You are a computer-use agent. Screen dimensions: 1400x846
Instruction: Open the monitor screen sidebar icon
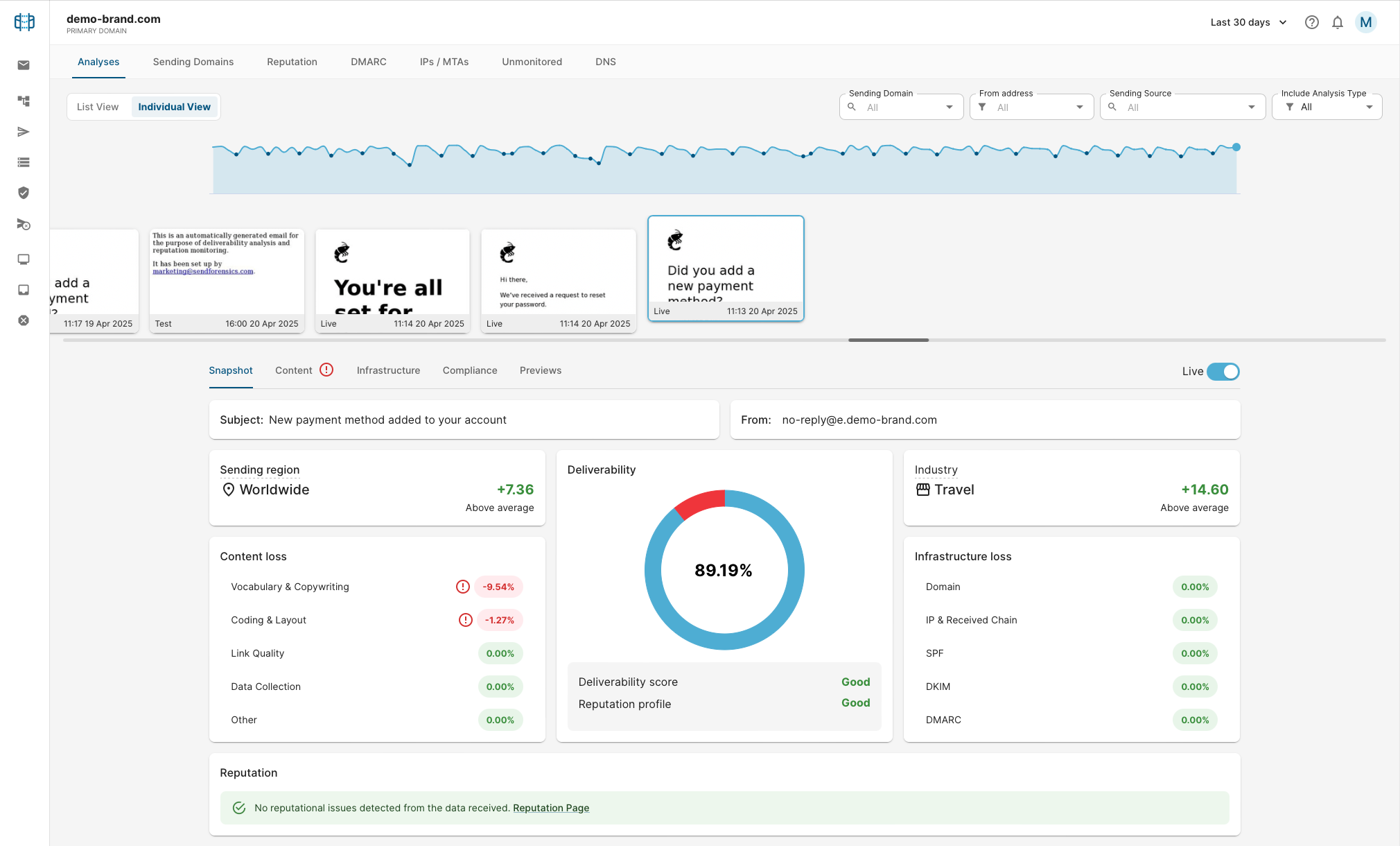pos(24,259)
